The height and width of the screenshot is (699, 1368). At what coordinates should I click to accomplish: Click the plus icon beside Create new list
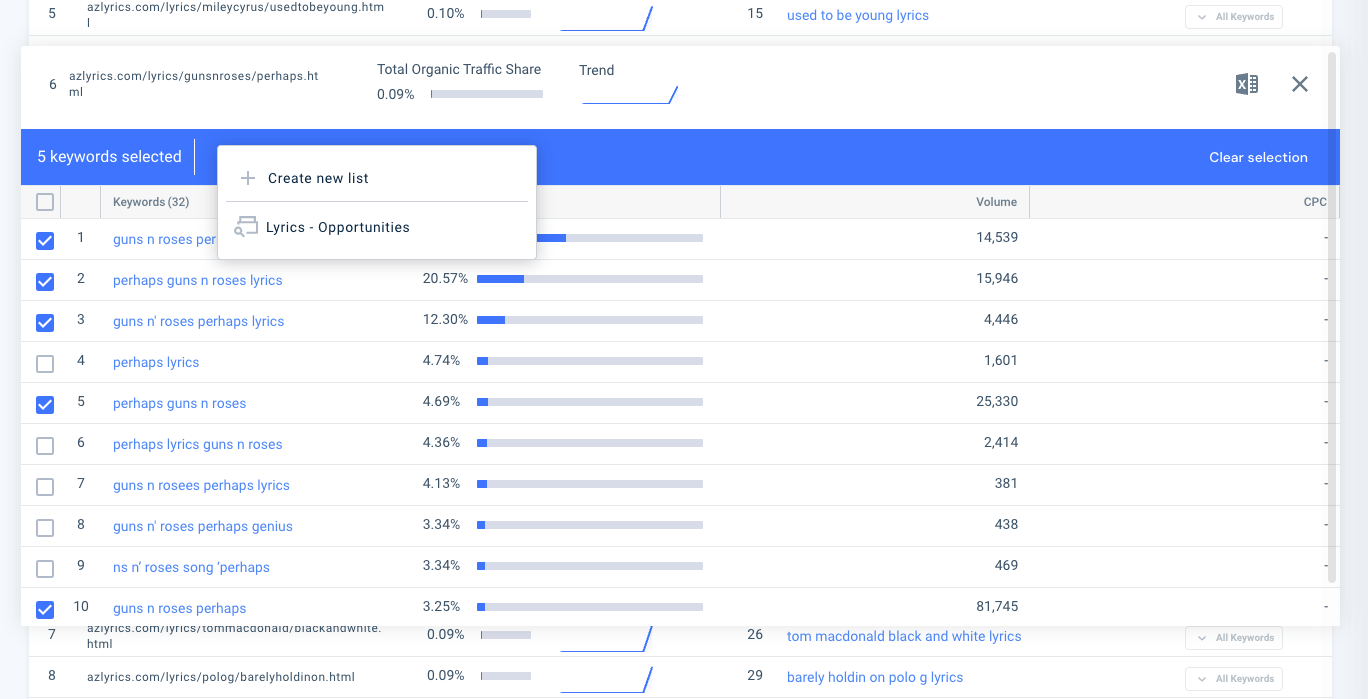[247, 178]
